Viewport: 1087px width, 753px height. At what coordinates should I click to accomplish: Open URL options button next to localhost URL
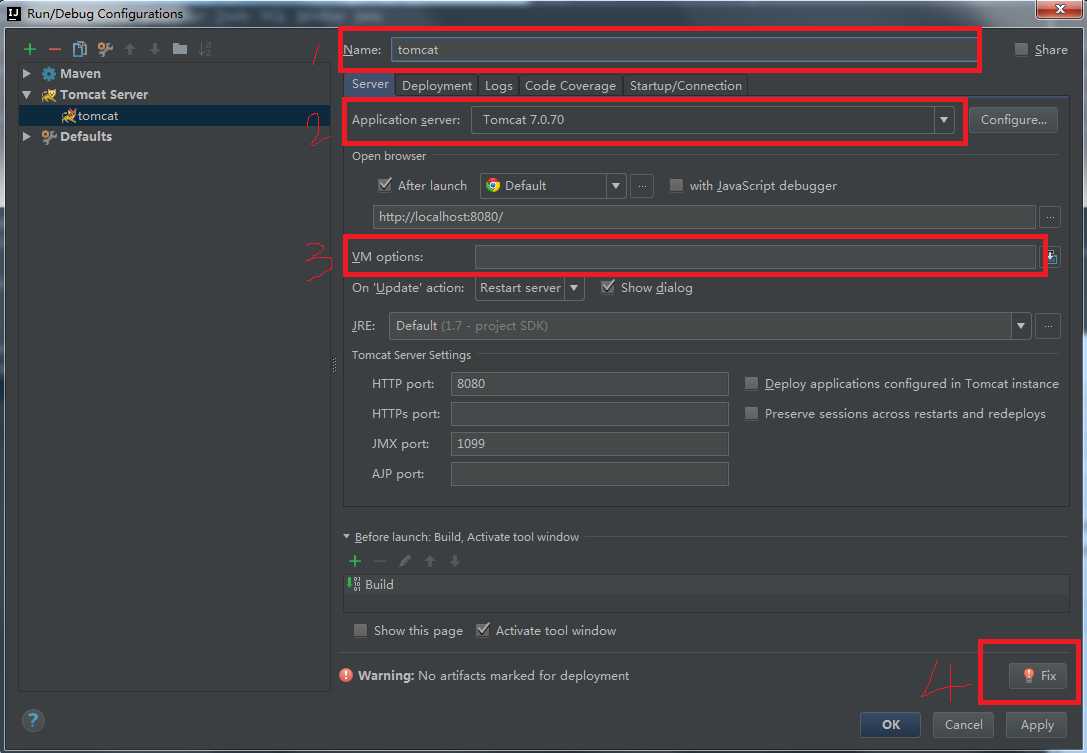click(x=1050, y=217)
